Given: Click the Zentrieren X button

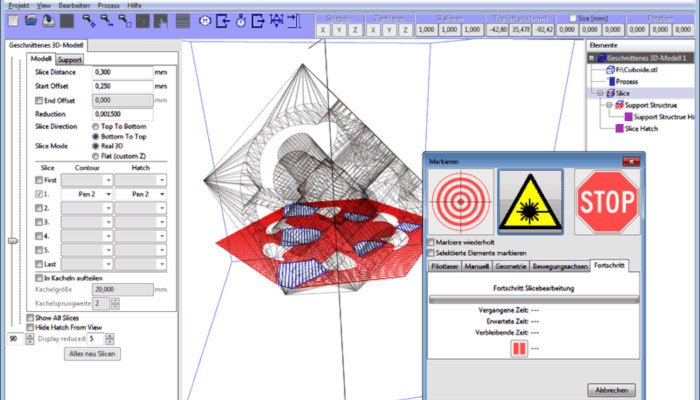Looking at the screenshot, I should click(373, 30).
